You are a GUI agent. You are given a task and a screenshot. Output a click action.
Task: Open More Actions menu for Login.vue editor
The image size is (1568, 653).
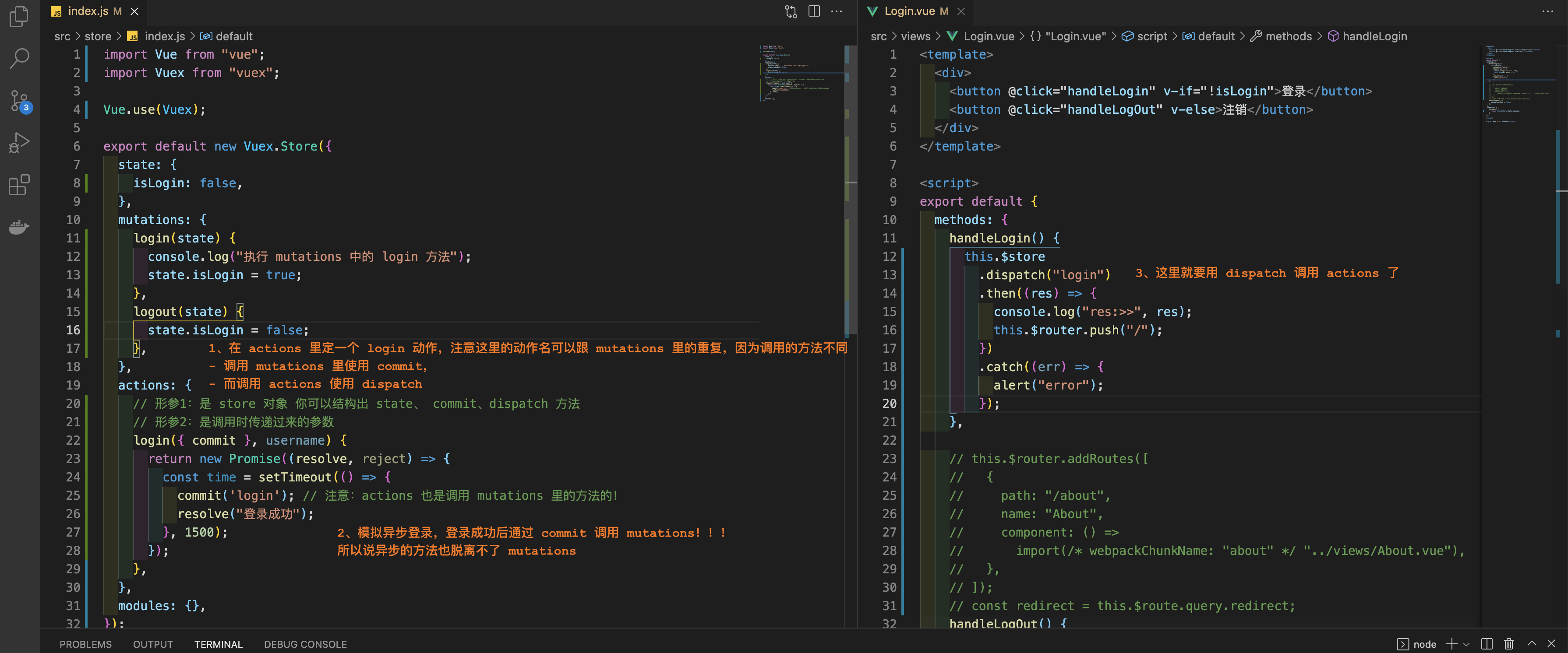coord(1547,11)
